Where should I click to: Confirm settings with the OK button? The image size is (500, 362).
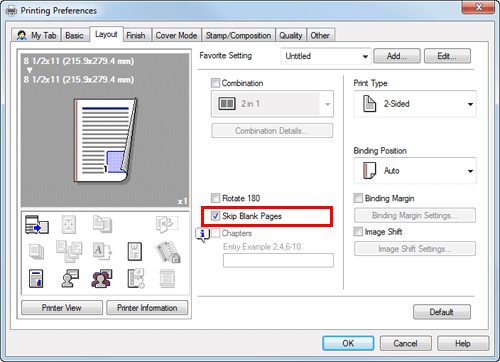click(x=348, y=343)
